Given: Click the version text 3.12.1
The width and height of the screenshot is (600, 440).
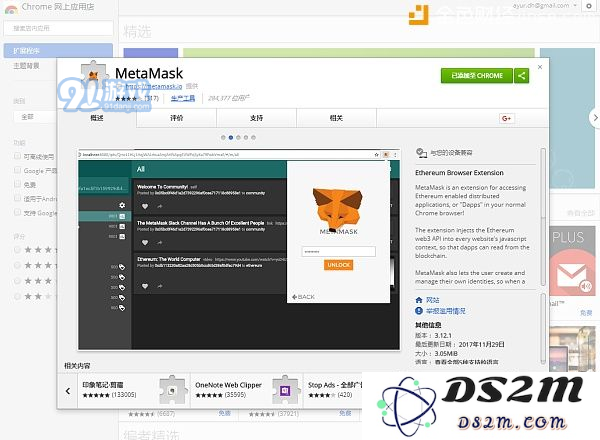Looking at the screenshot, I should 443,336.
